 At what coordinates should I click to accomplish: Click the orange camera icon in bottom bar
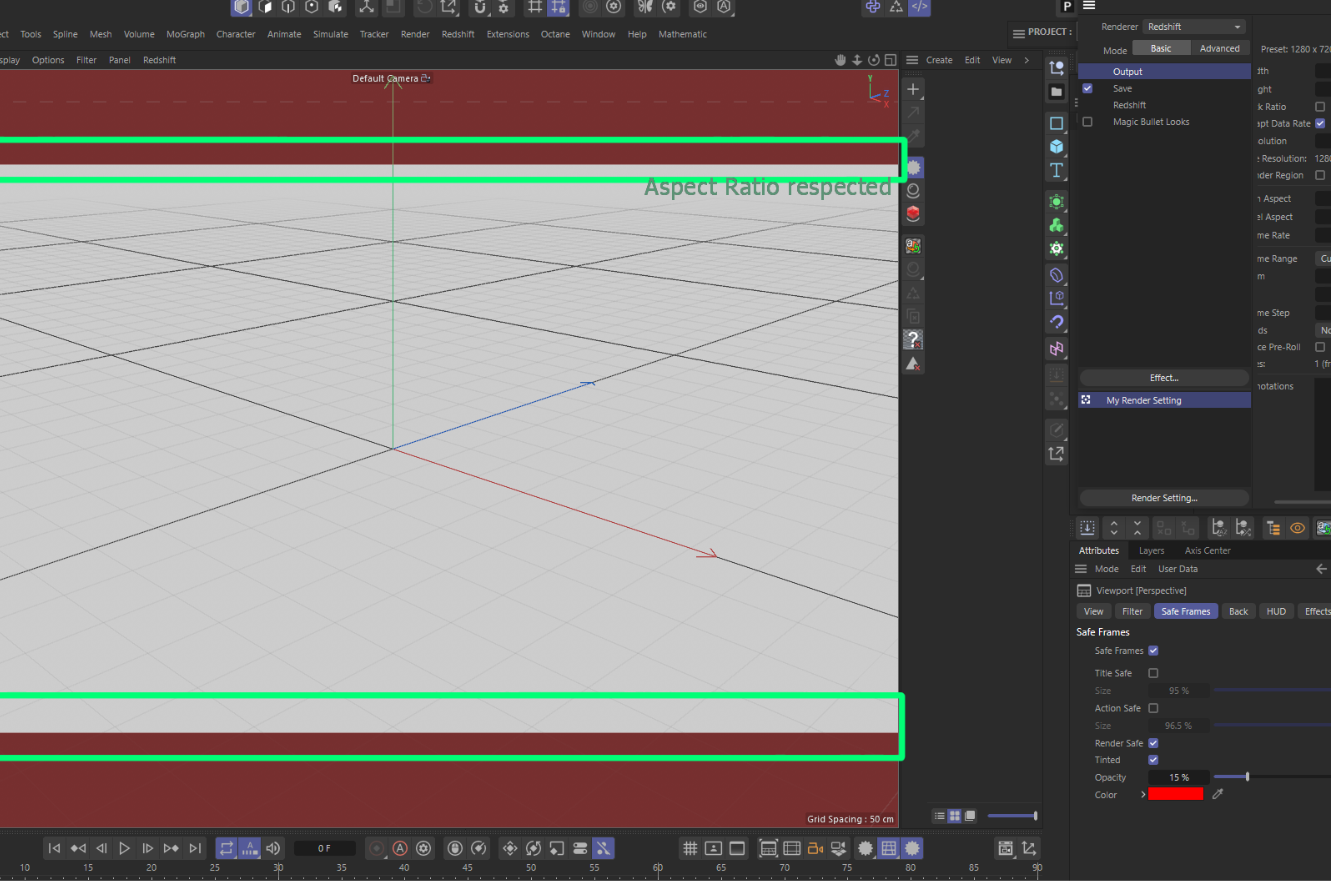[x=815, y=848]
